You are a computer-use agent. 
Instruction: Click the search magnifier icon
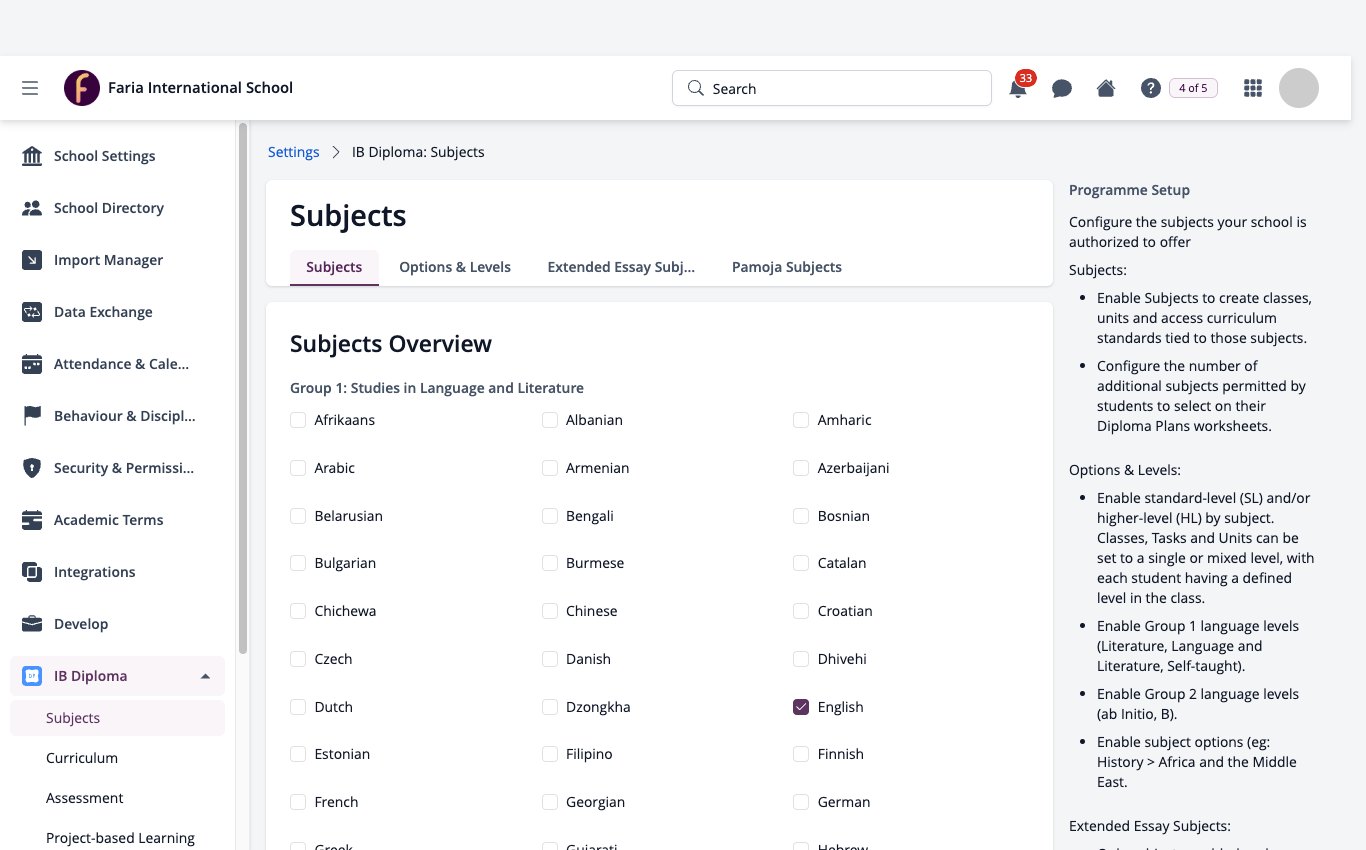click(x=696, y=88)
